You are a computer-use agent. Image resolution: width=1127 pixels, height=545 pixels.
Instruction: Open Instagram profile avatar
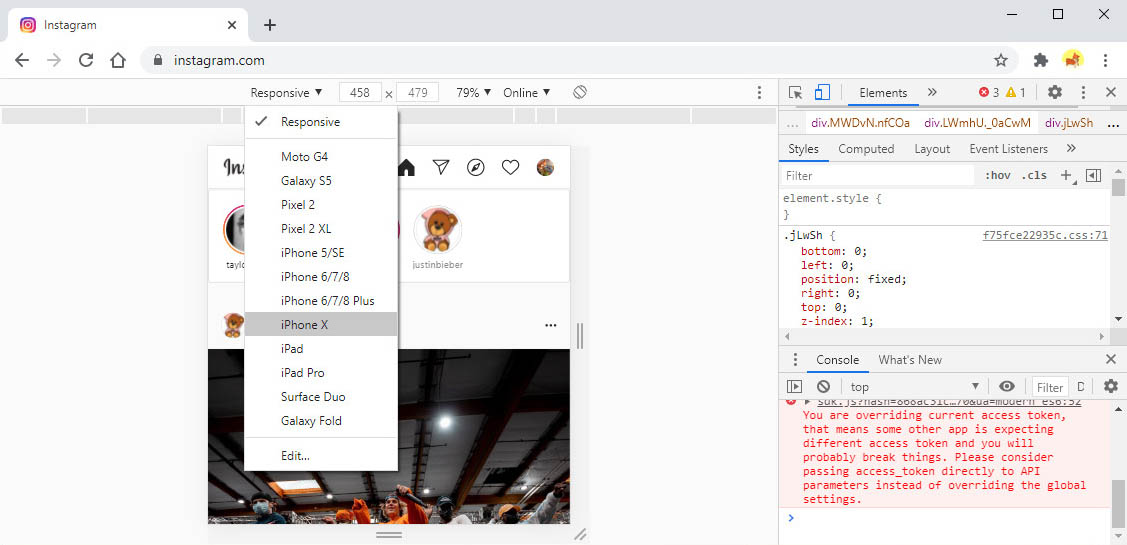(545, 168)
